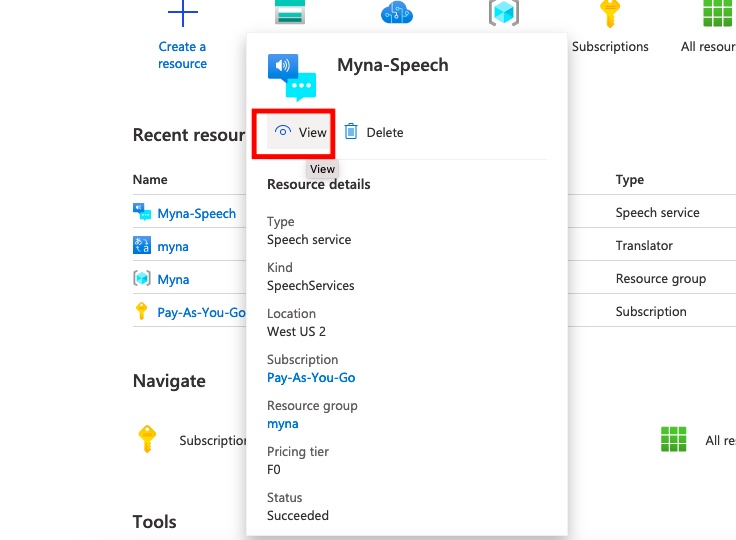Viewport: 736px width, 540px height.
Task: Open Subscriptions under the Navigate section
Action: (213, 440)
